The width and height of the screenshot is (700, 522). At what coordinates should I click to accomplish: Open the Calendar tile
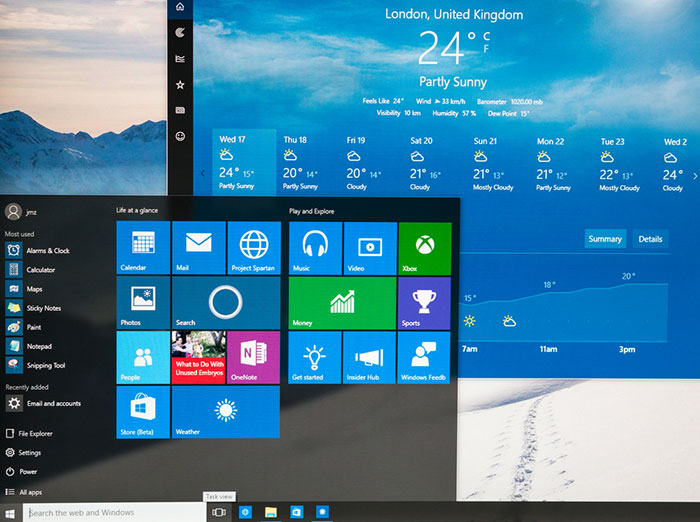(143, 247)
